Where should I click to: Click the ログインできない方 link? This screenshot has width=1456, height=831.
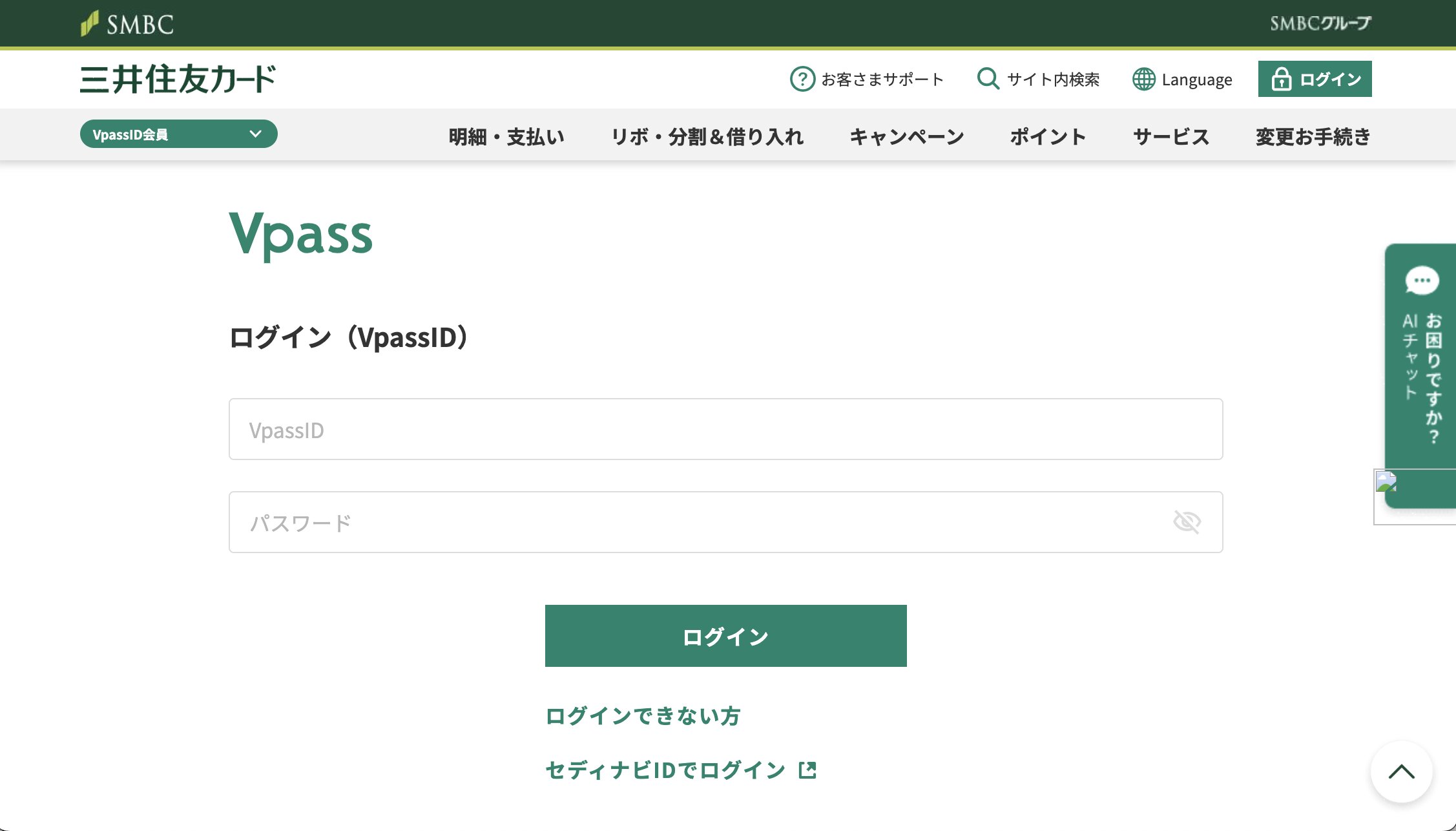643,715
